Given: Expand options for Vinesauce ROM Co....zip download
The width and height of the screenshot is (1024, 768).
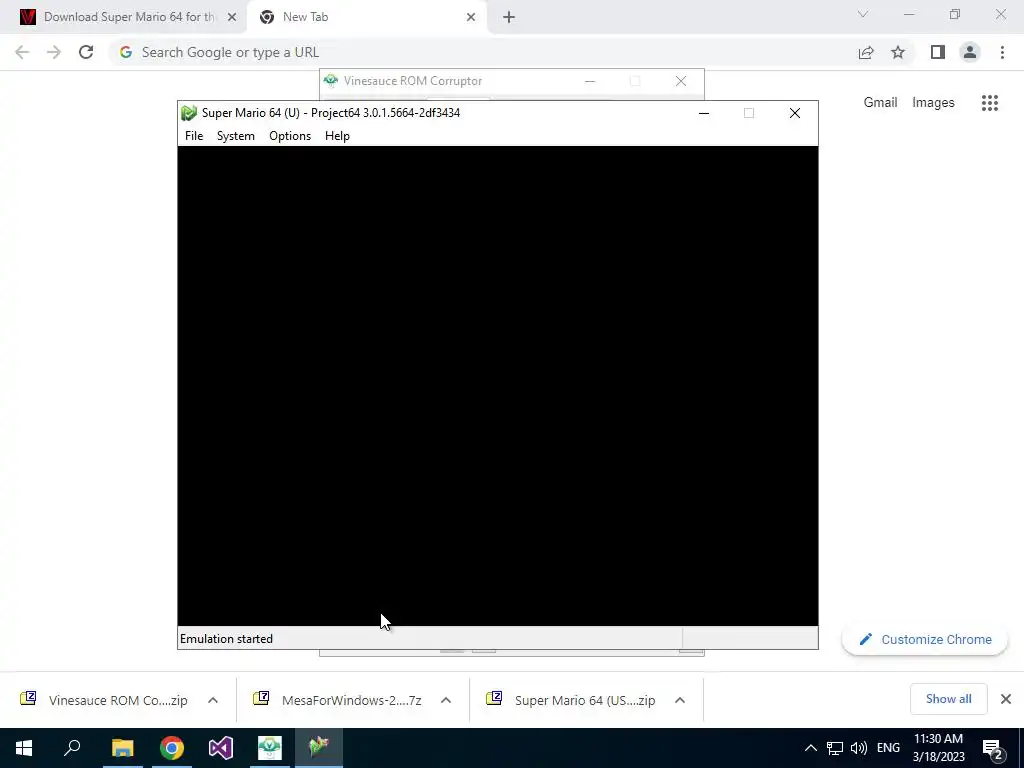Looking at the screenshot, I should click(x=213, y=700).
